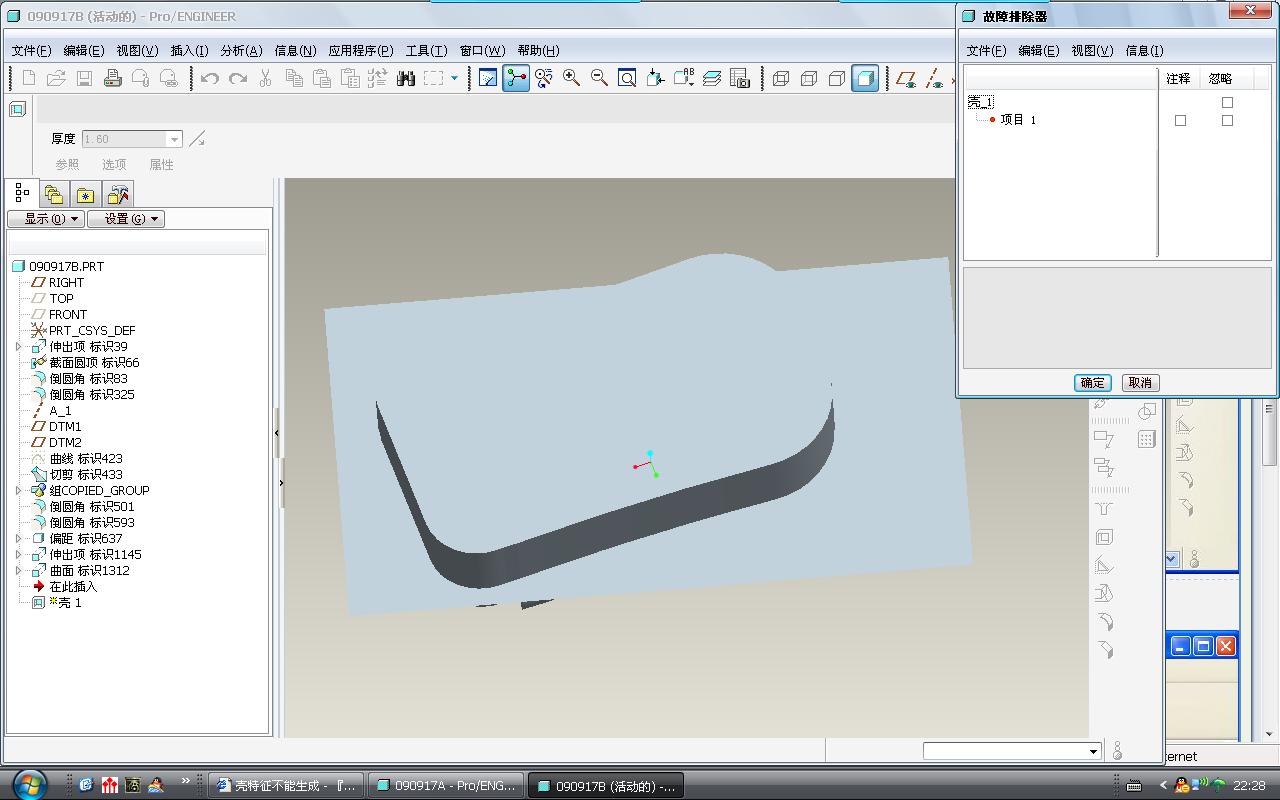The height and width of the screenshot is (800, 1280).
Task: Open the 参照 panel tab
Action: coord(67,165)
